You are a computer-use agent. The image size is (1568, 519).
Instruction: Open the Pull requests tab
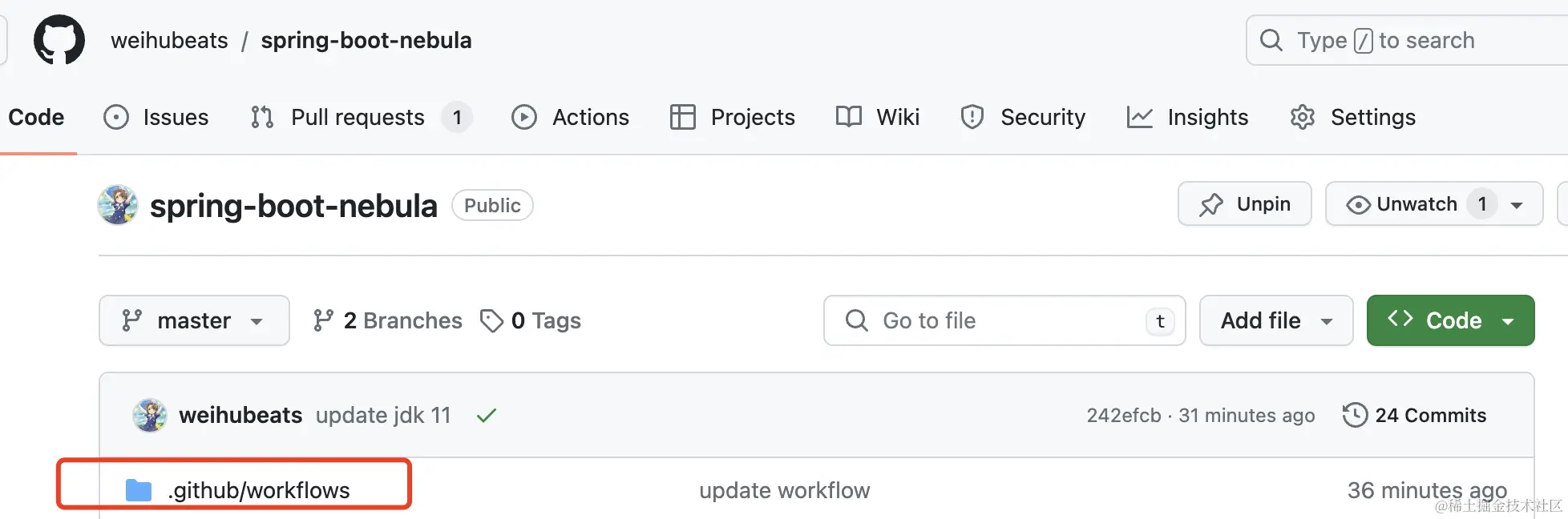[358, 117]
